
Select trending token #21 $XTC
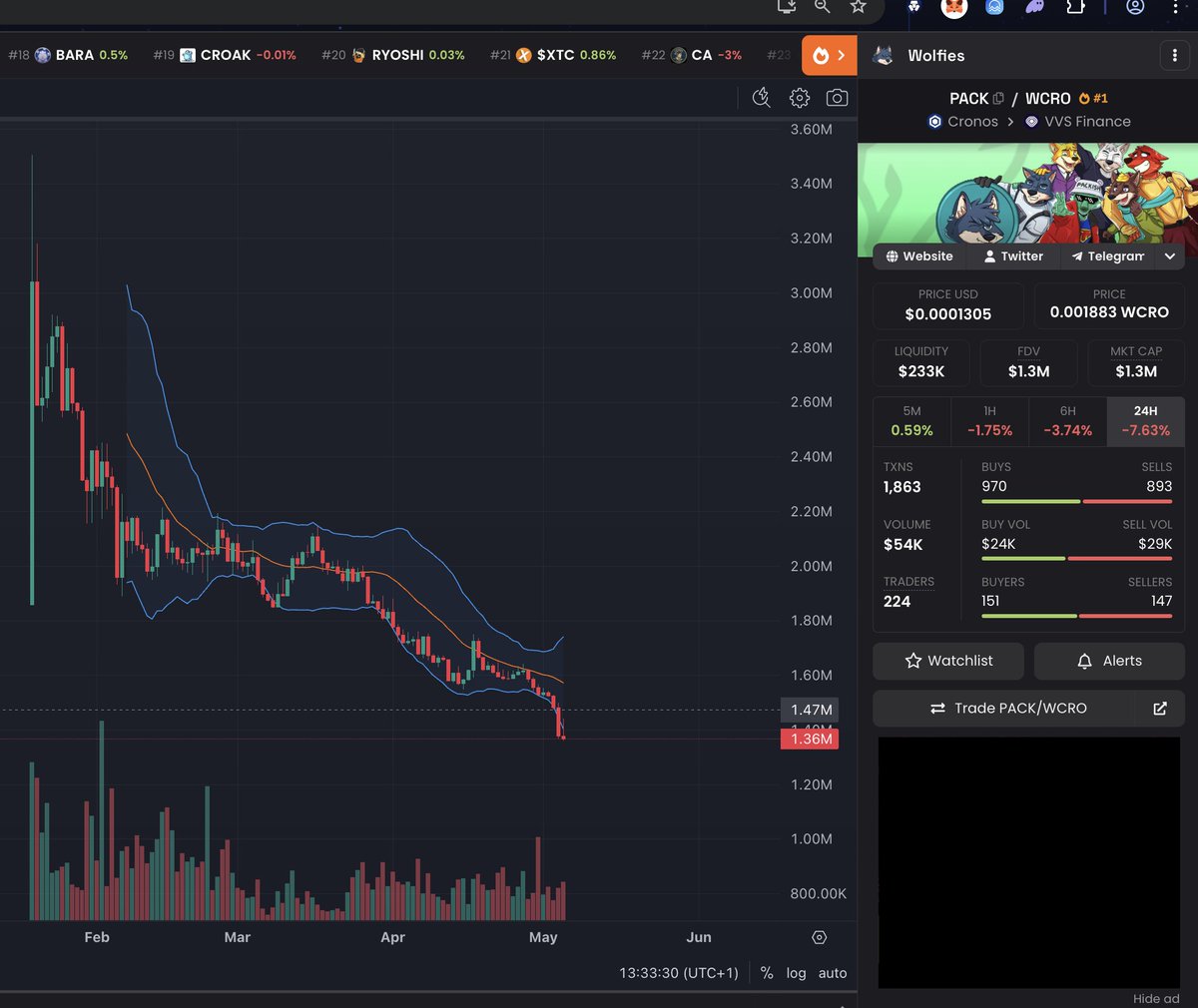point(553,55)
